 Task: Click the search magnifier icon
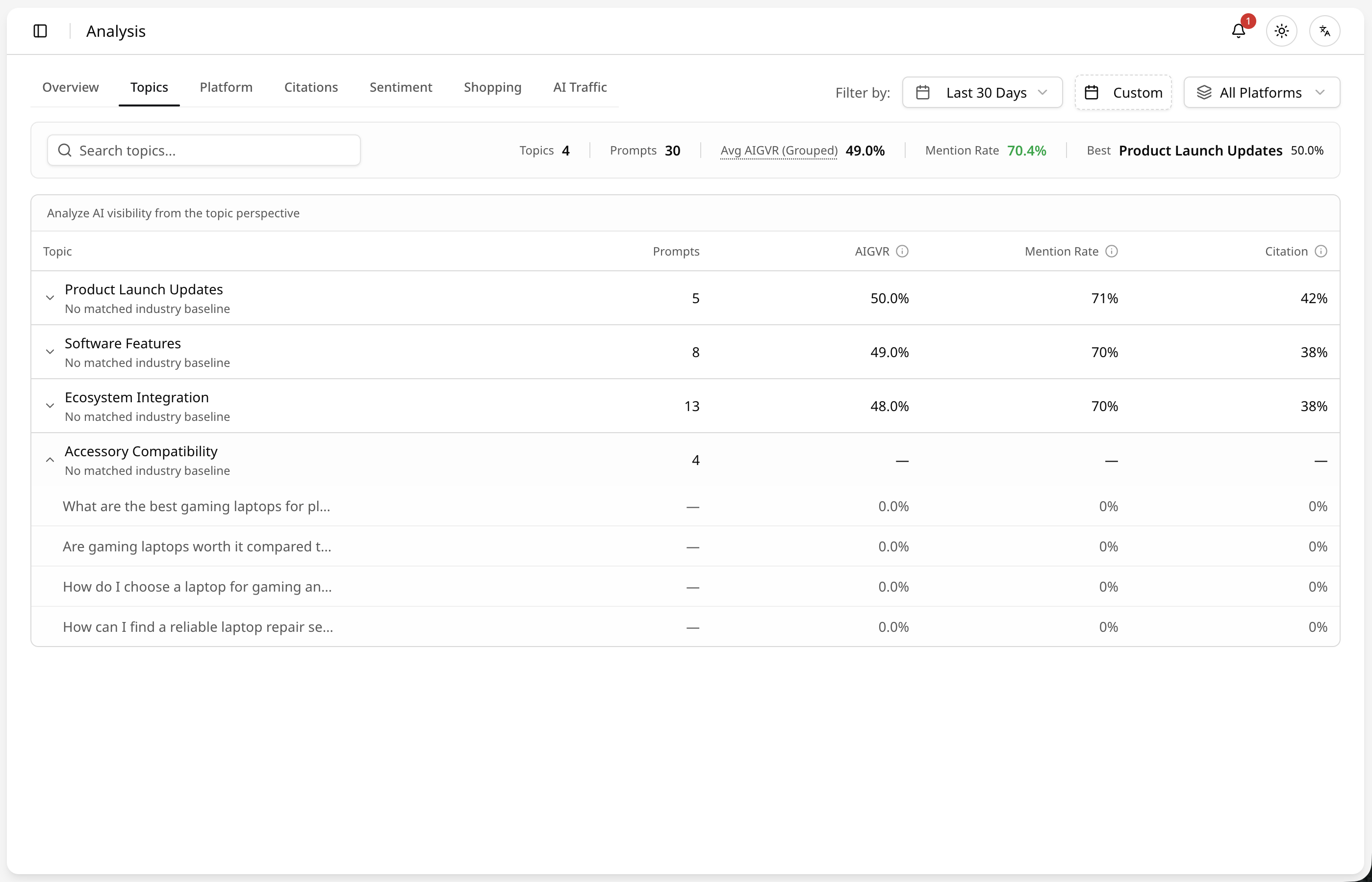pyautogui.click(x=65, y=150)
